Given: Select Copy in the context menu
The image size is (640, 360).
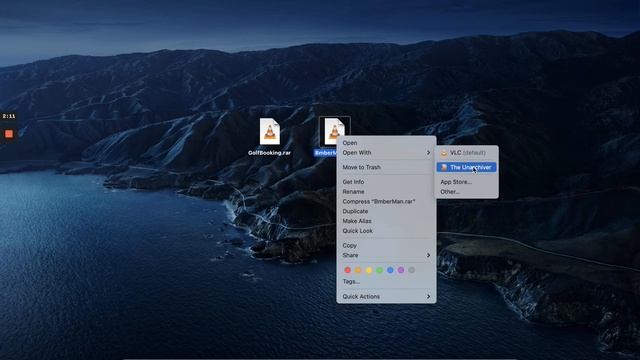Looking at the screenshot, I should point(386,246).
